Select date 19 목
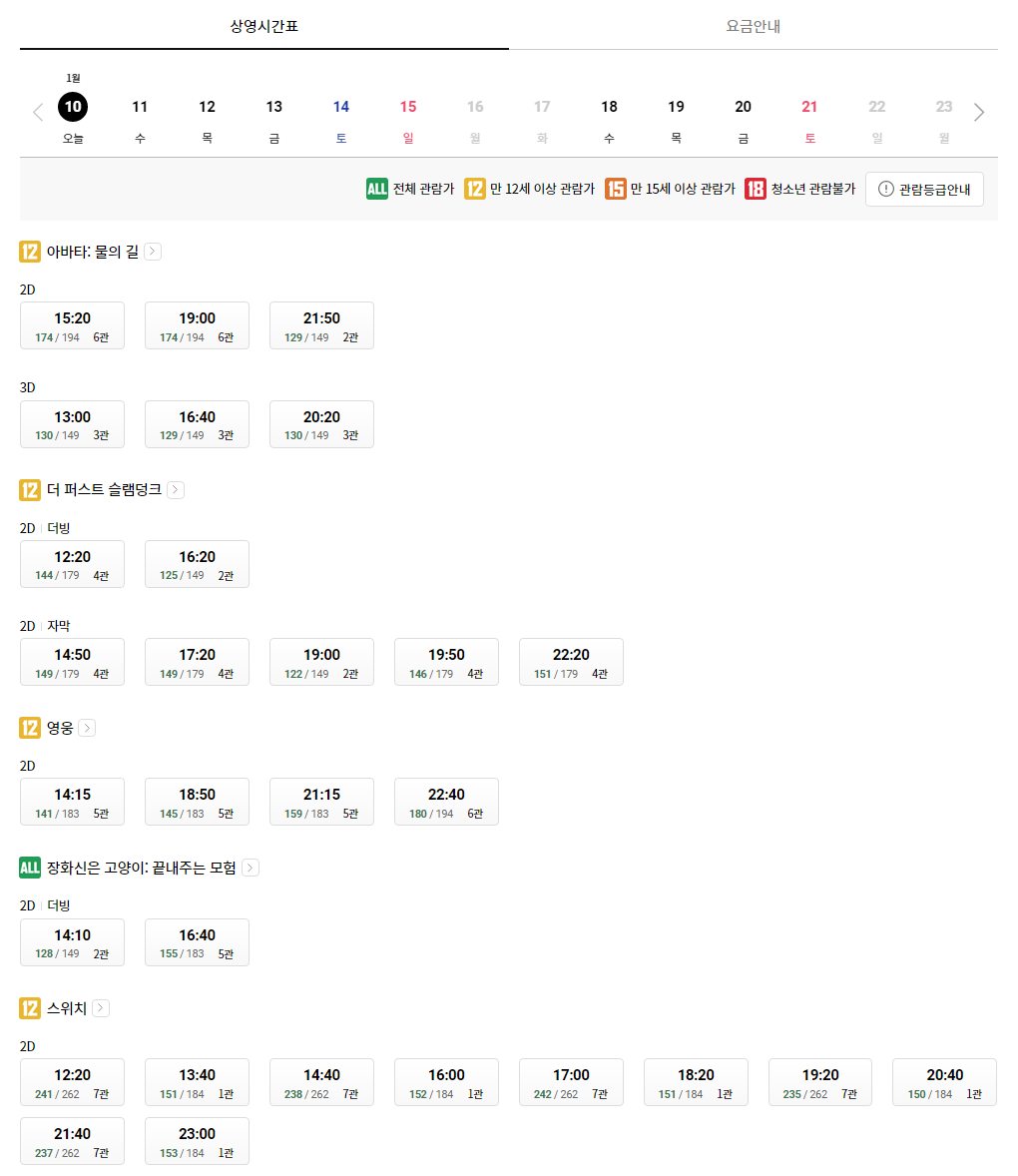 point(676,120)
